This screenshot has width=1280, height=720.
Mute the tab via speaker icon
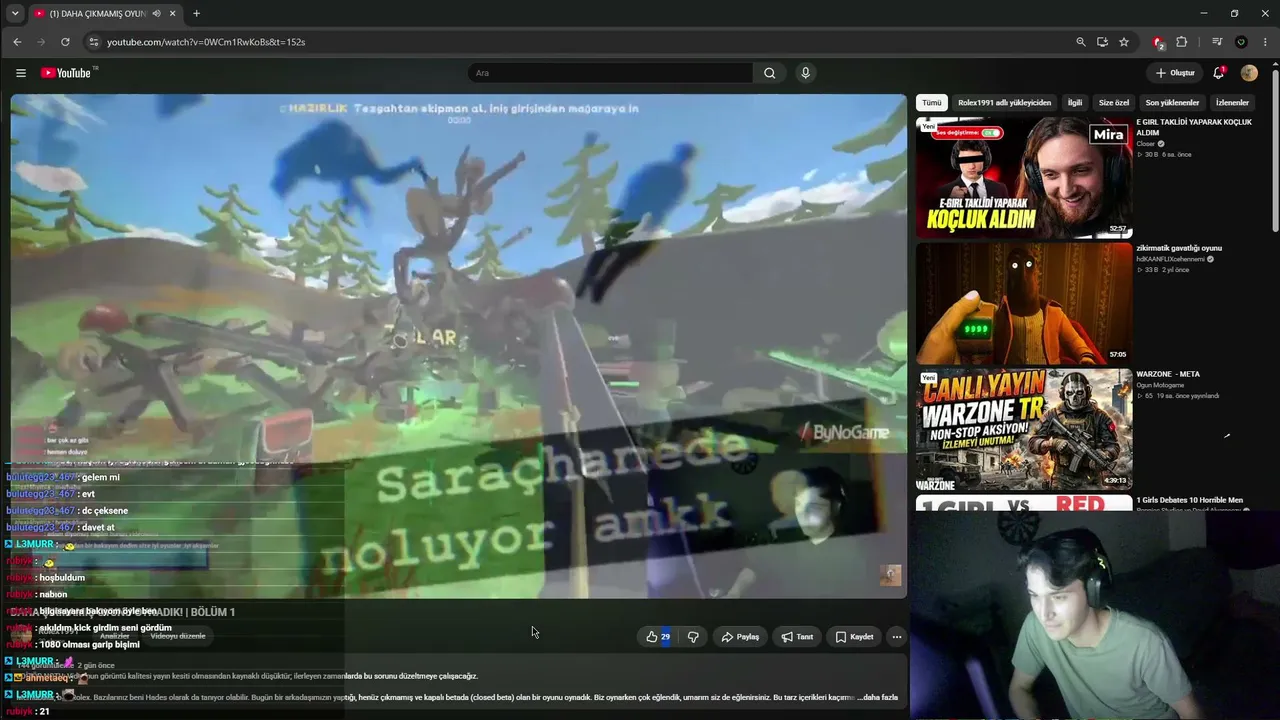[157, 14]
